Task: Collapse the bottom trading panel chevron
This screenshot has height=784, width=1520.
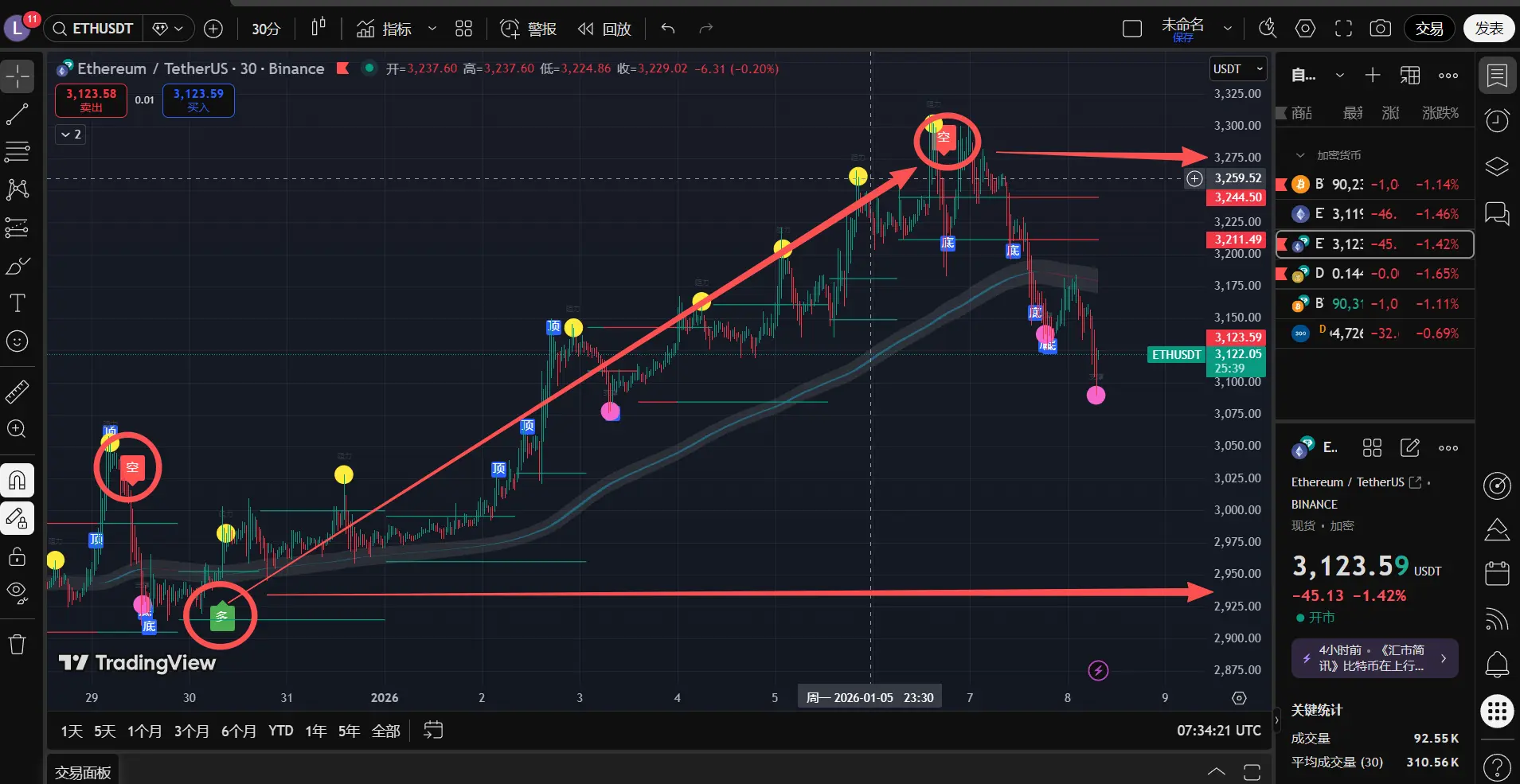Action: (x=1216, y=771)
